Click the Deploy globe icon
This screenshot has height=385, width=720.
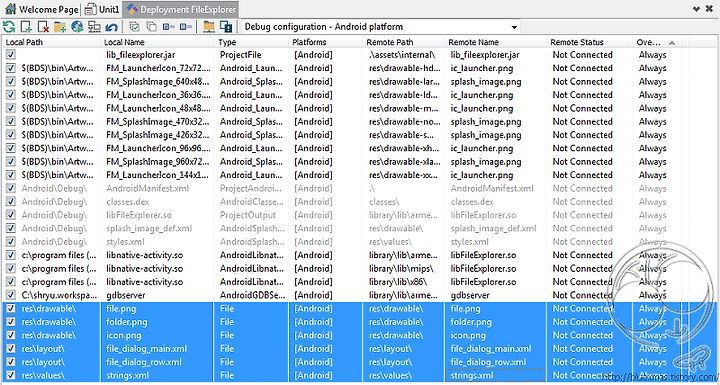pos(77,27)
